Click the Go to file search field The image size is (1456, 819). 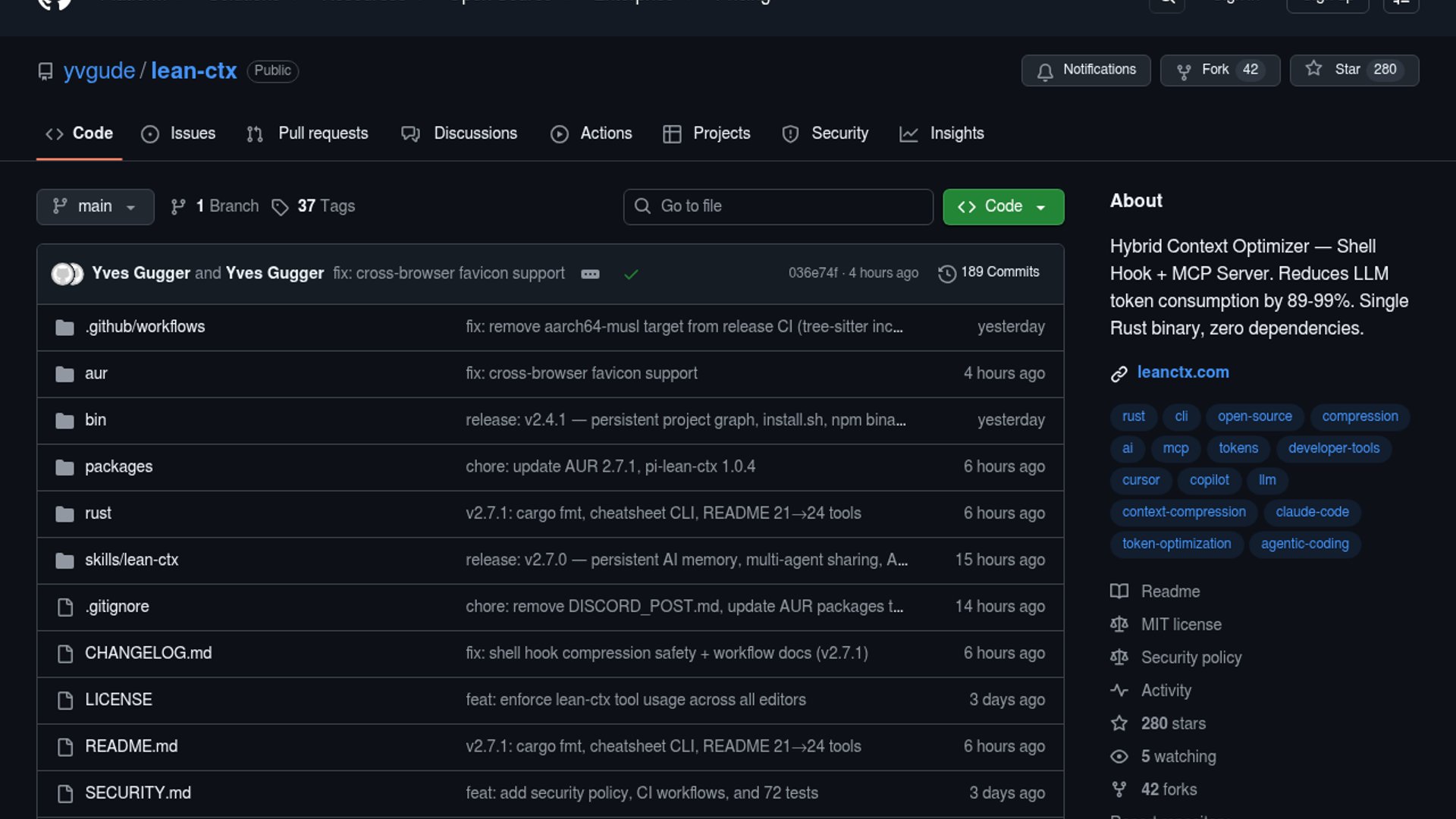pos(778,206)
